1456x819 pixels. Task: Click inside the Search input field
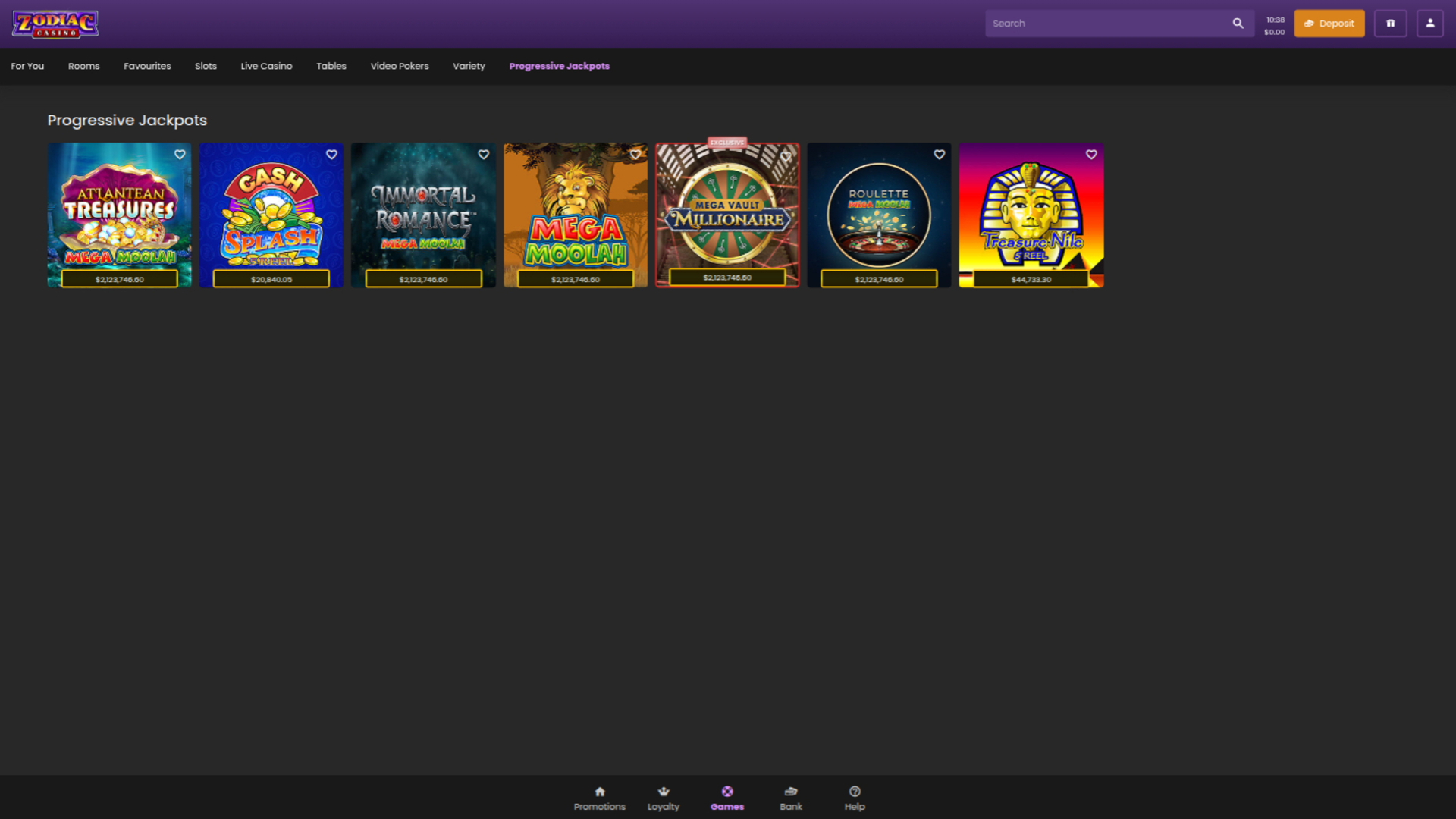1100,23
